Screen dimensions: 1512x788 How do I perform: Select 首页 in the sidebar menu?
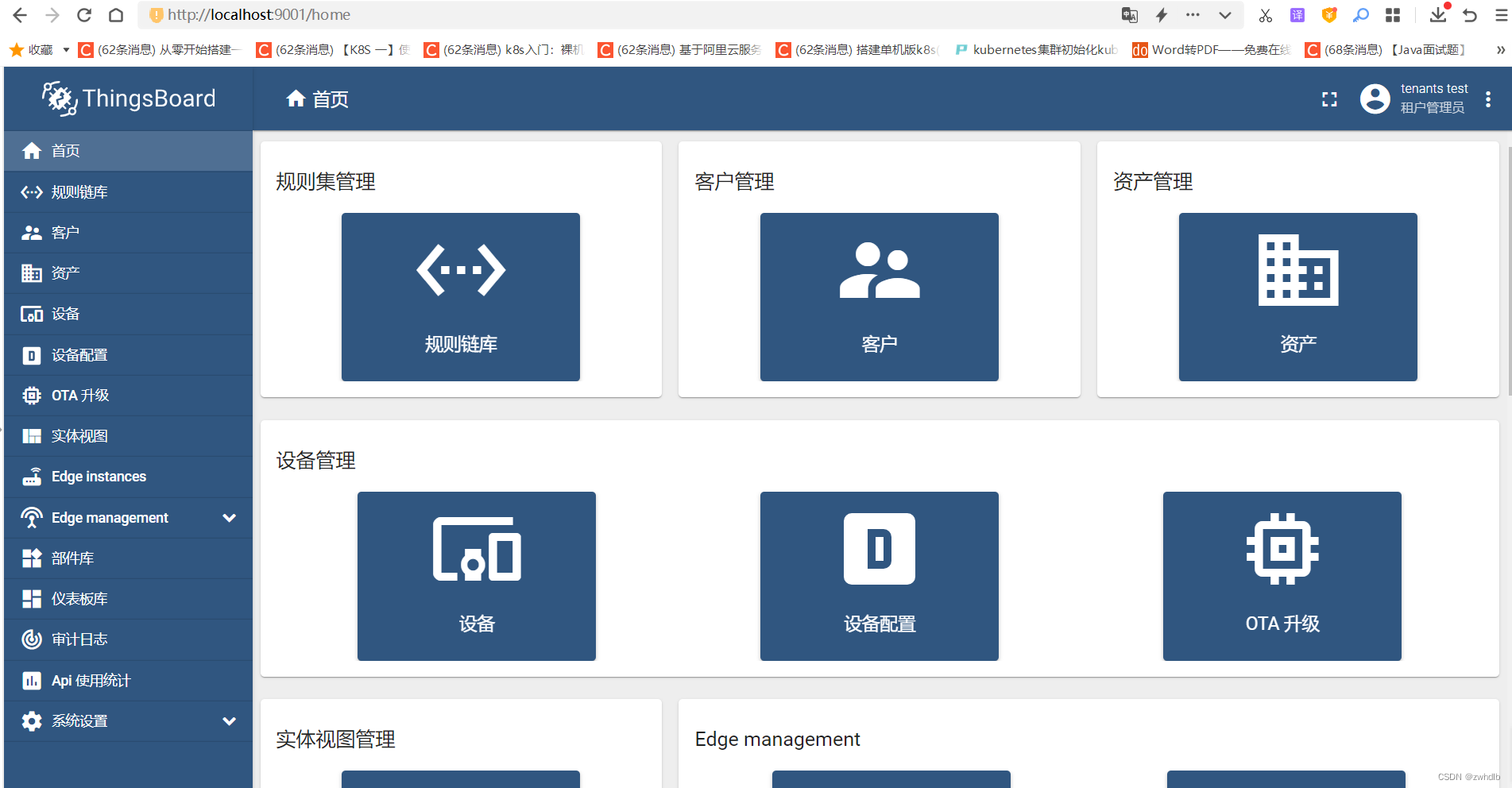[x=65, y=150]
